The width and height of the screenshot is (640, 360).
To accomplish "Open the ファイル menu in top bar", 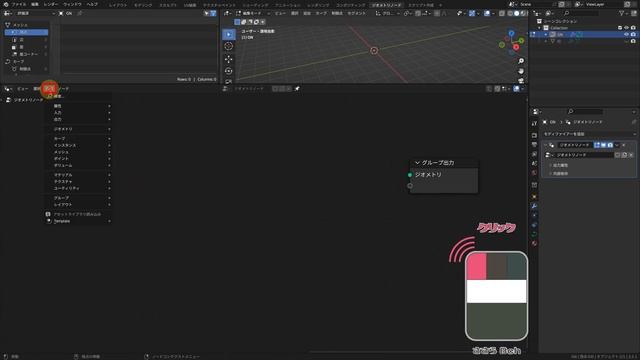I will (19, 4).
